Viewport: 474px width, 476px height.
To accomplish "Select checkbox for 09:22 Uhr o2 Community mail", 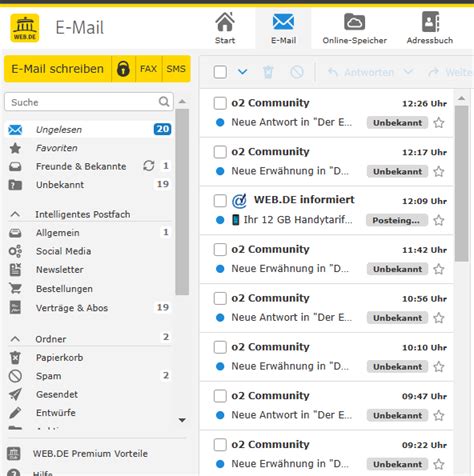I will click(220, 444).
